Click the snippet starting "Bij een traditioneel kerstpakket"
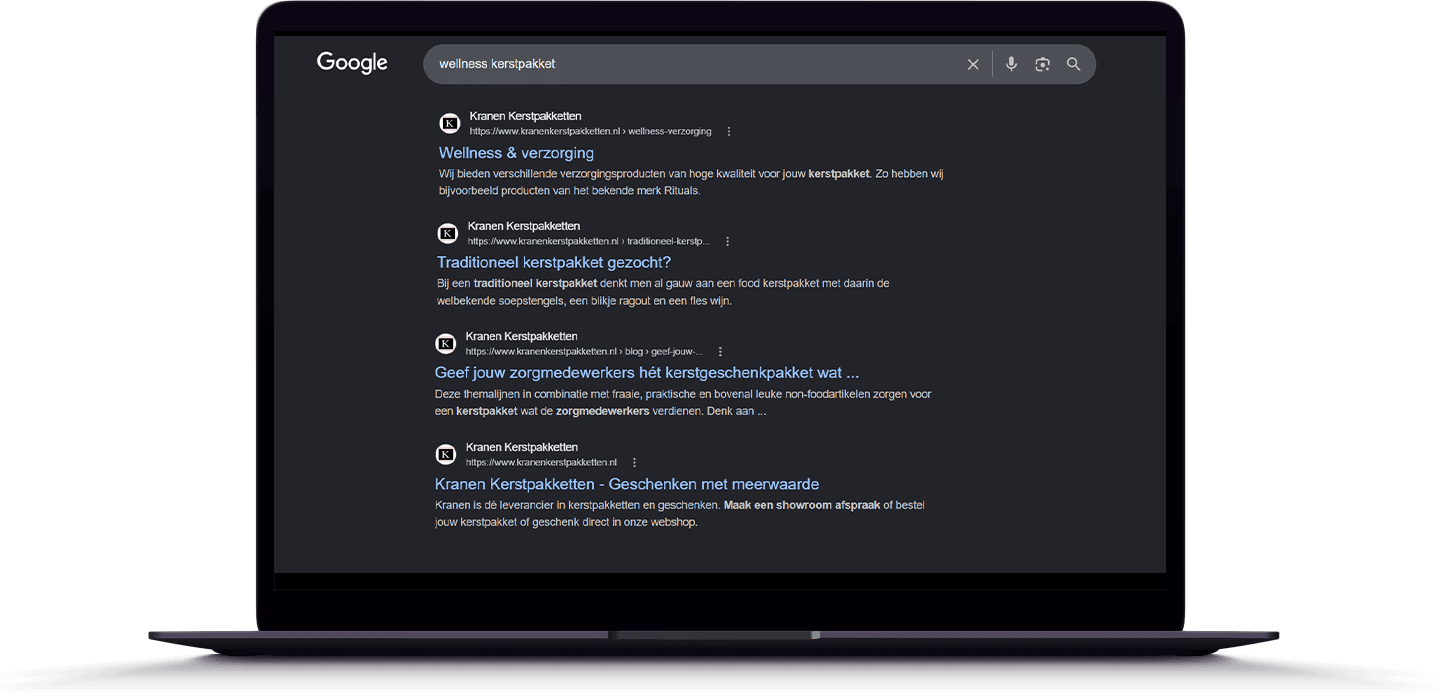Viewport: 1440px width, 695px height. point(663,292)
